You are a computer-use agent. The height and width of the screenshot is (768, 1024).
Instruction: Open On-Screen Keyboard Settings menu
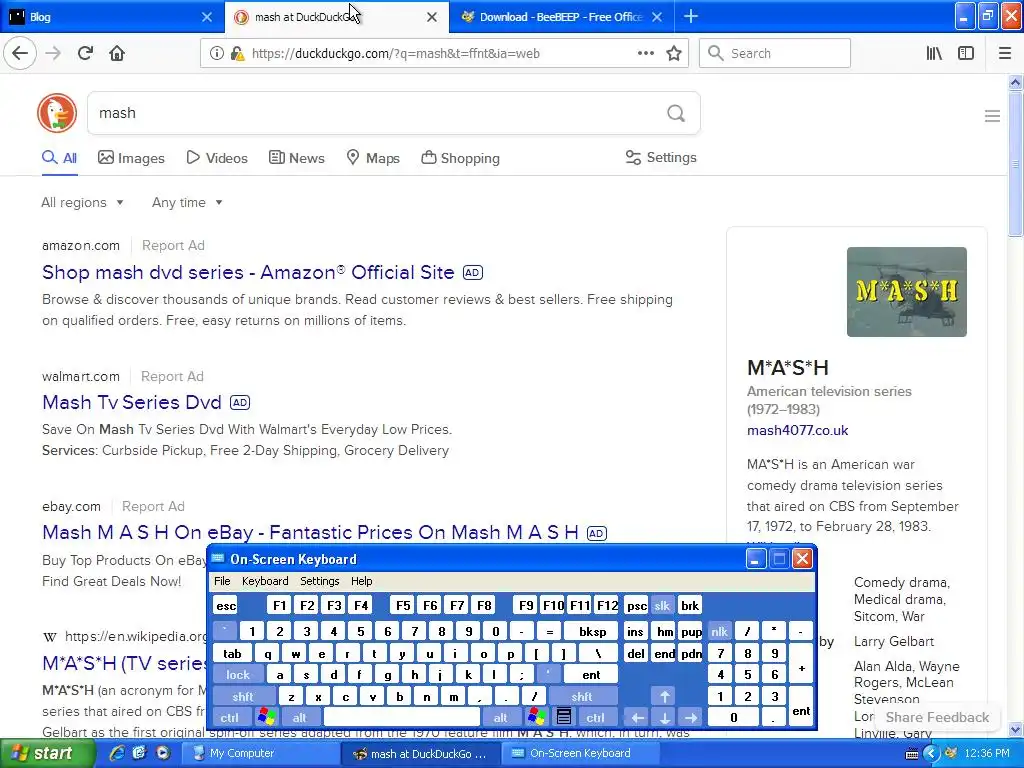pyautogui.click(x=319, y=581)
